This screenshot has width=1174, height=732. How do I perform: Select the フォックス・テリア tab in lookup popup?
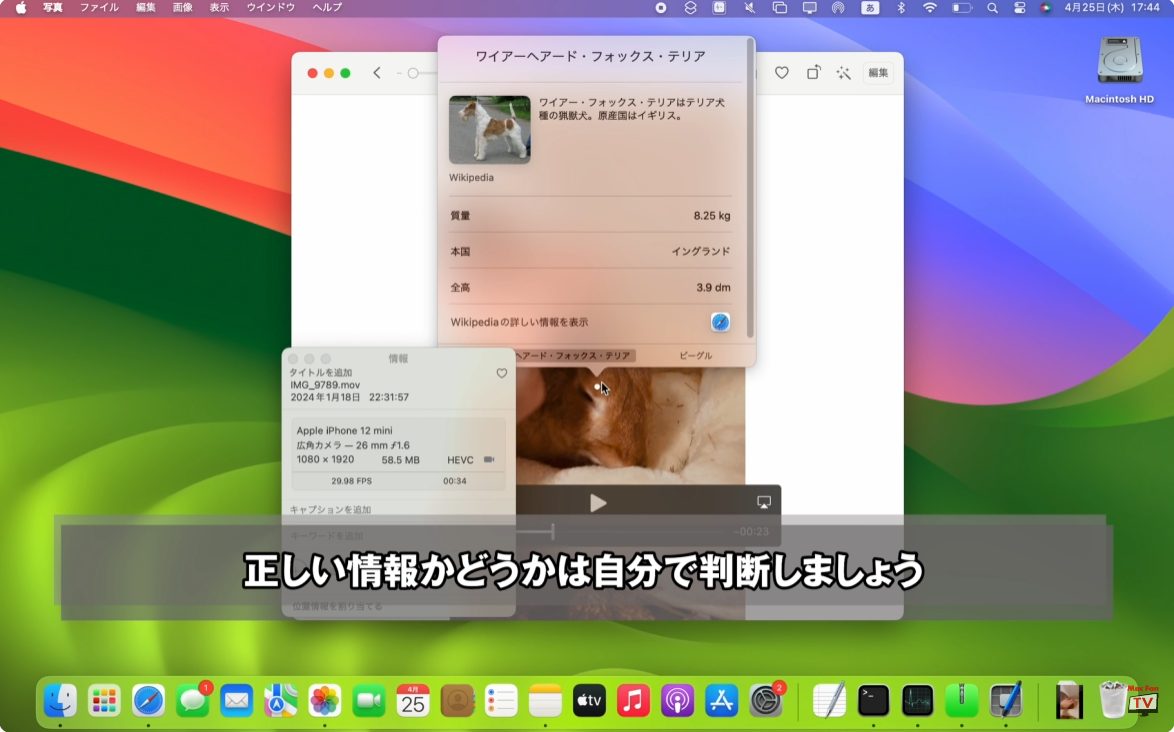574,356
